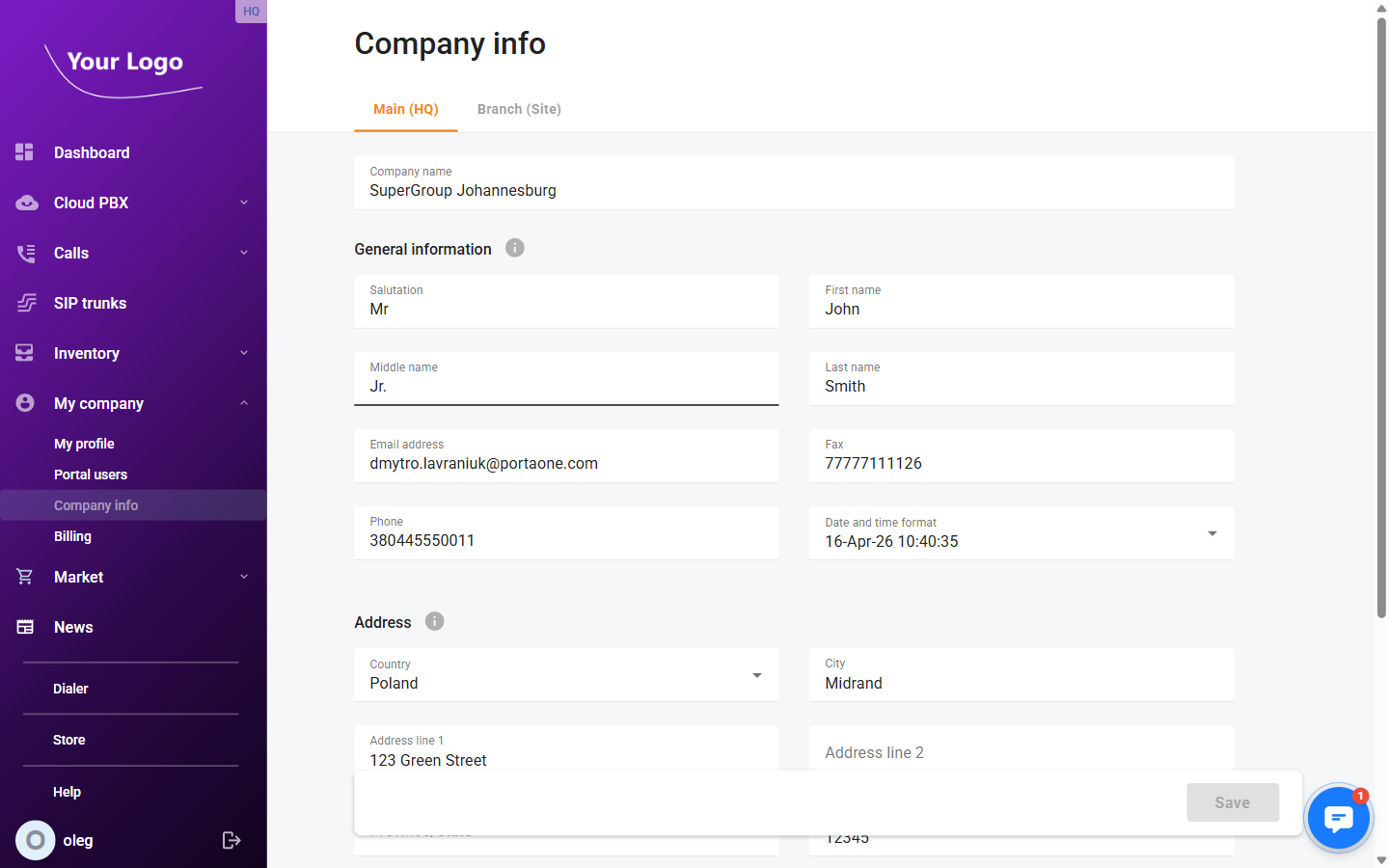Click the info icon beside Address
This screenshot has height=868, width=1389.
coord(434,621)
